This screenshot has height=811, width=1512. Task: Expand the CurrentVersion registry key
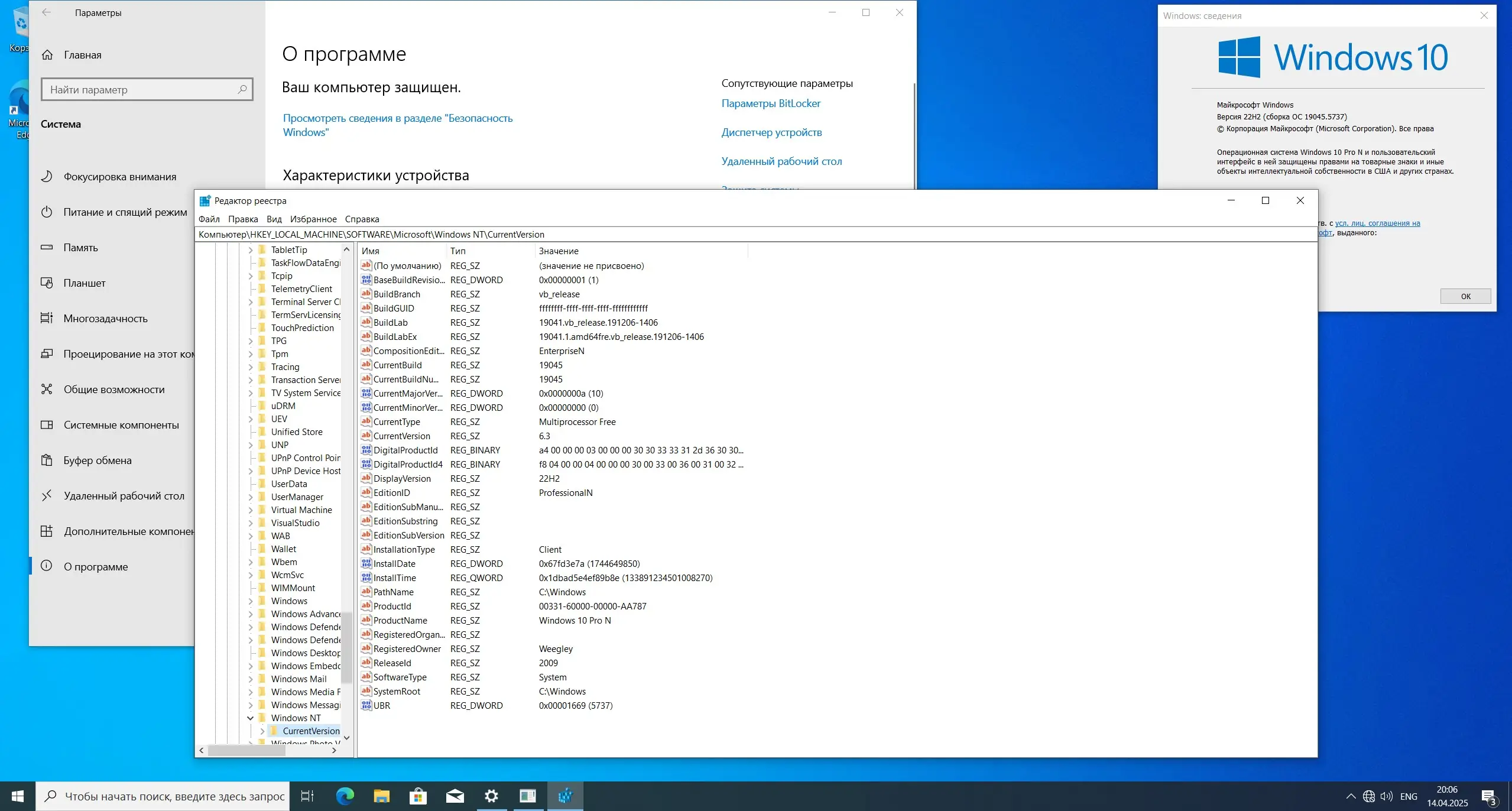pos(262,731)
